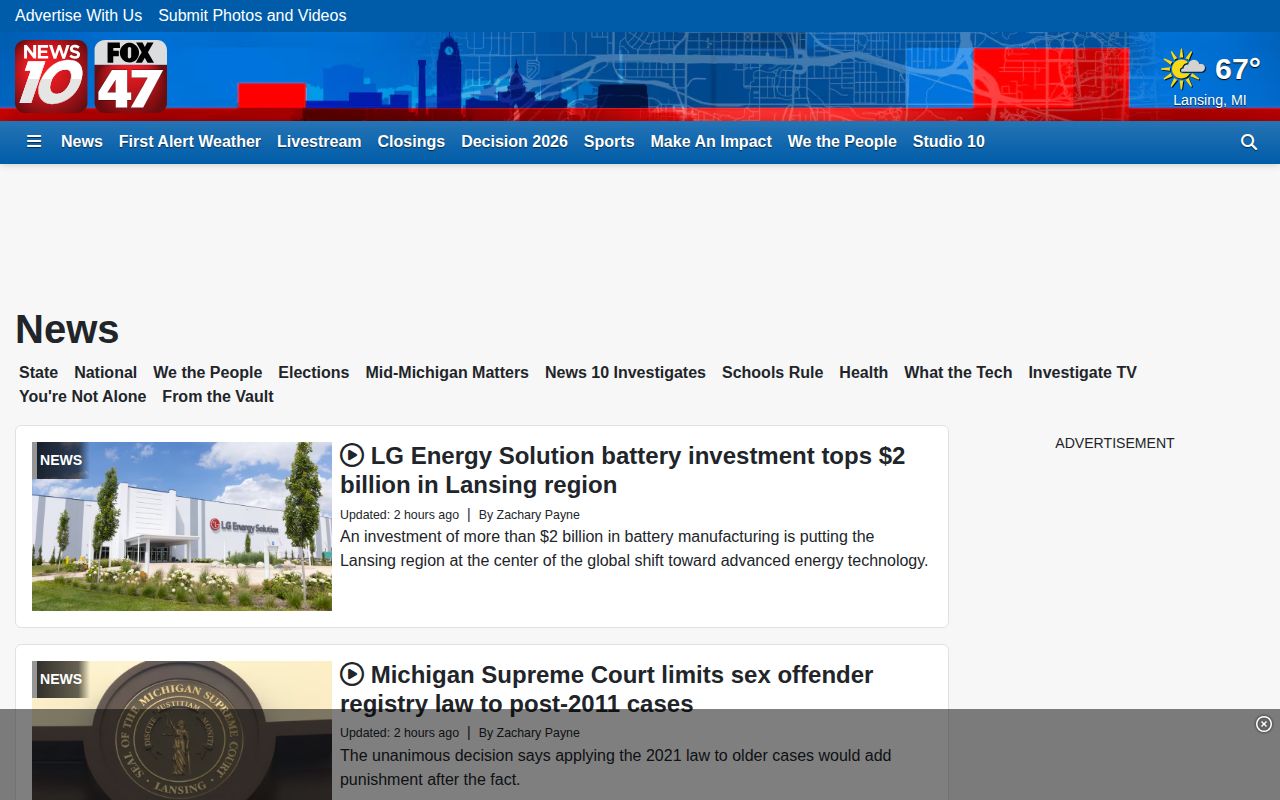Screen dimensions: 1280x800
Task: Open Michigan Supreme Court seal thumbnail
Action: pos(182,730)
